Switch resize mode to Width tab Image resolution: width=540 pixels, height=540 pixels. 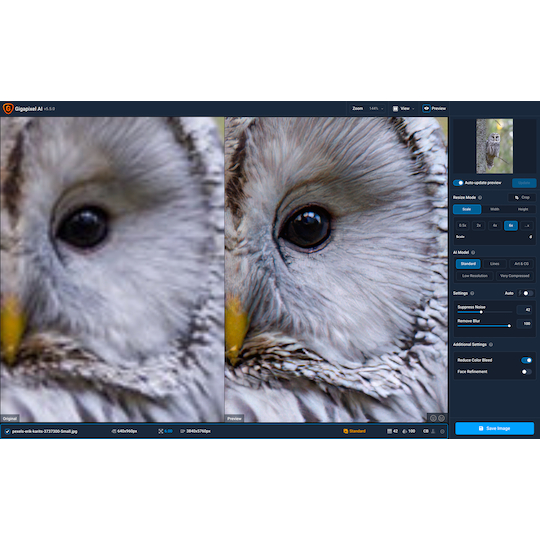(495, 209)
